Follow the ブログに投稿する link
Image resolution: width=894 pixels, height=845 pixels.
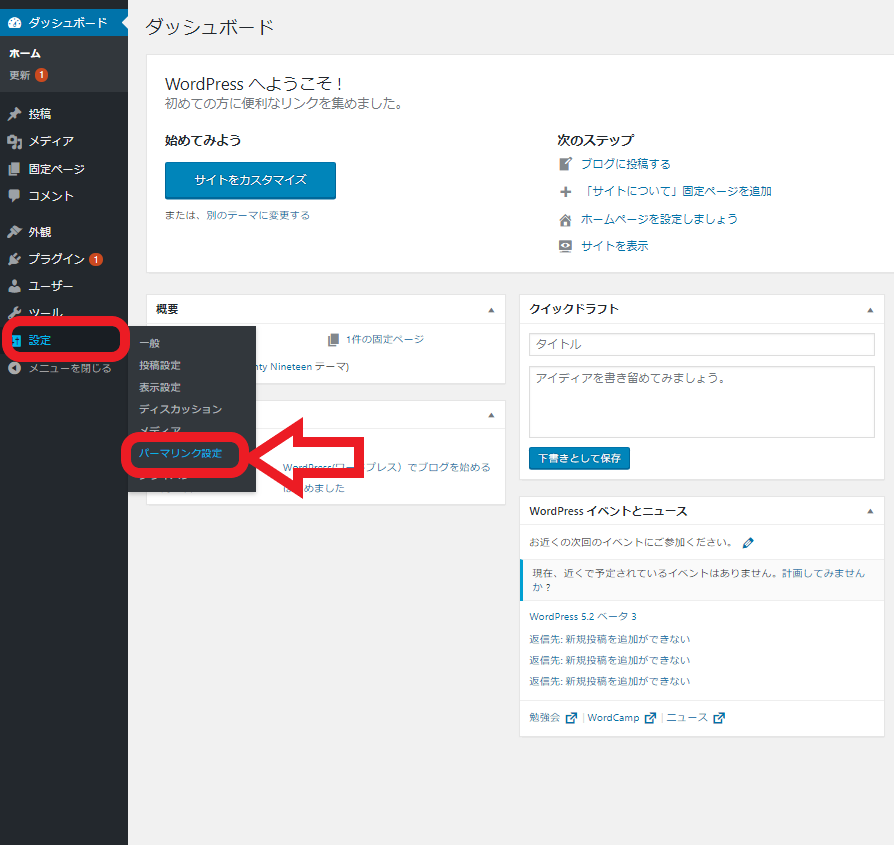(x=625, y=164)
